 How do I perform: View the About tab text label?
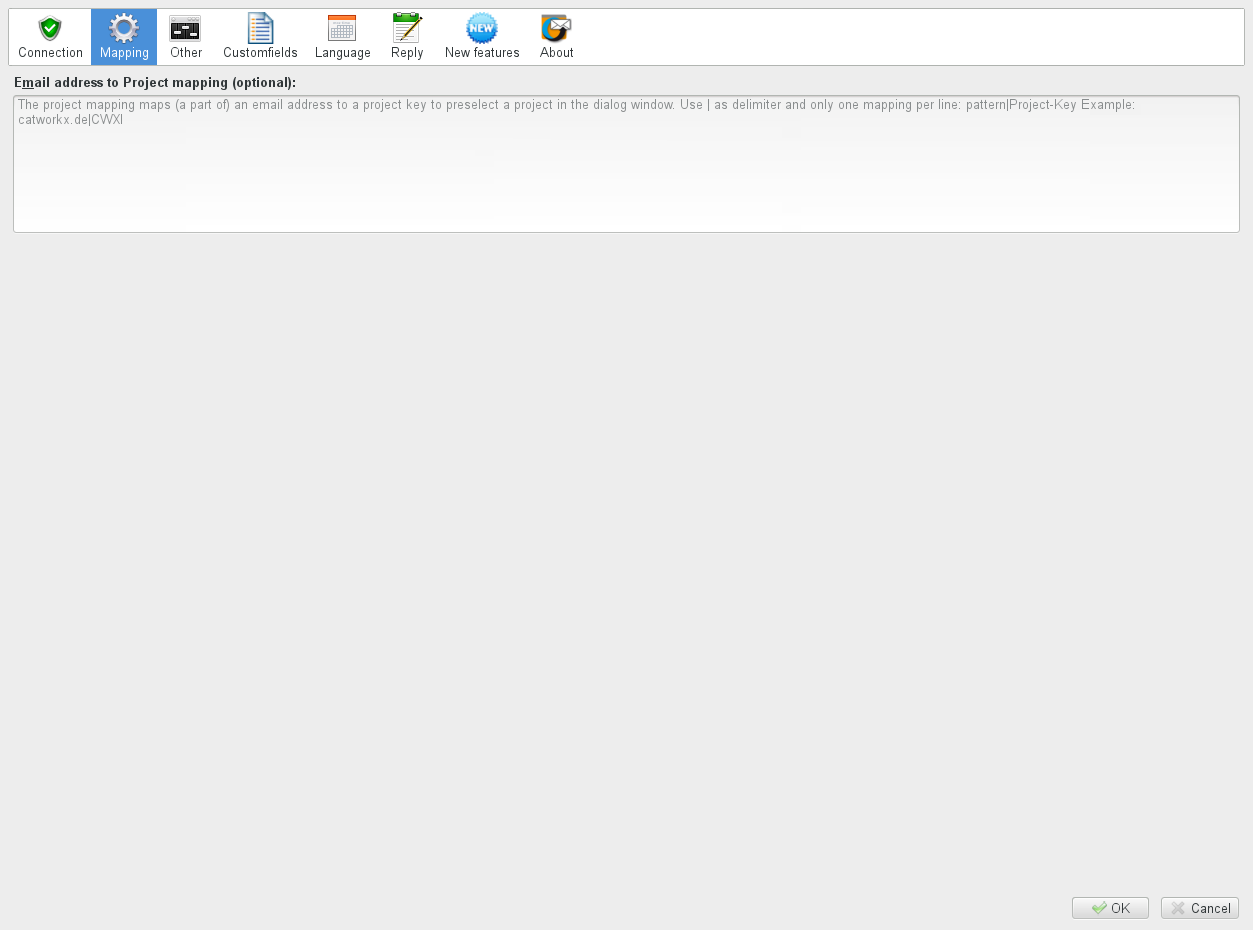point(557,53)
